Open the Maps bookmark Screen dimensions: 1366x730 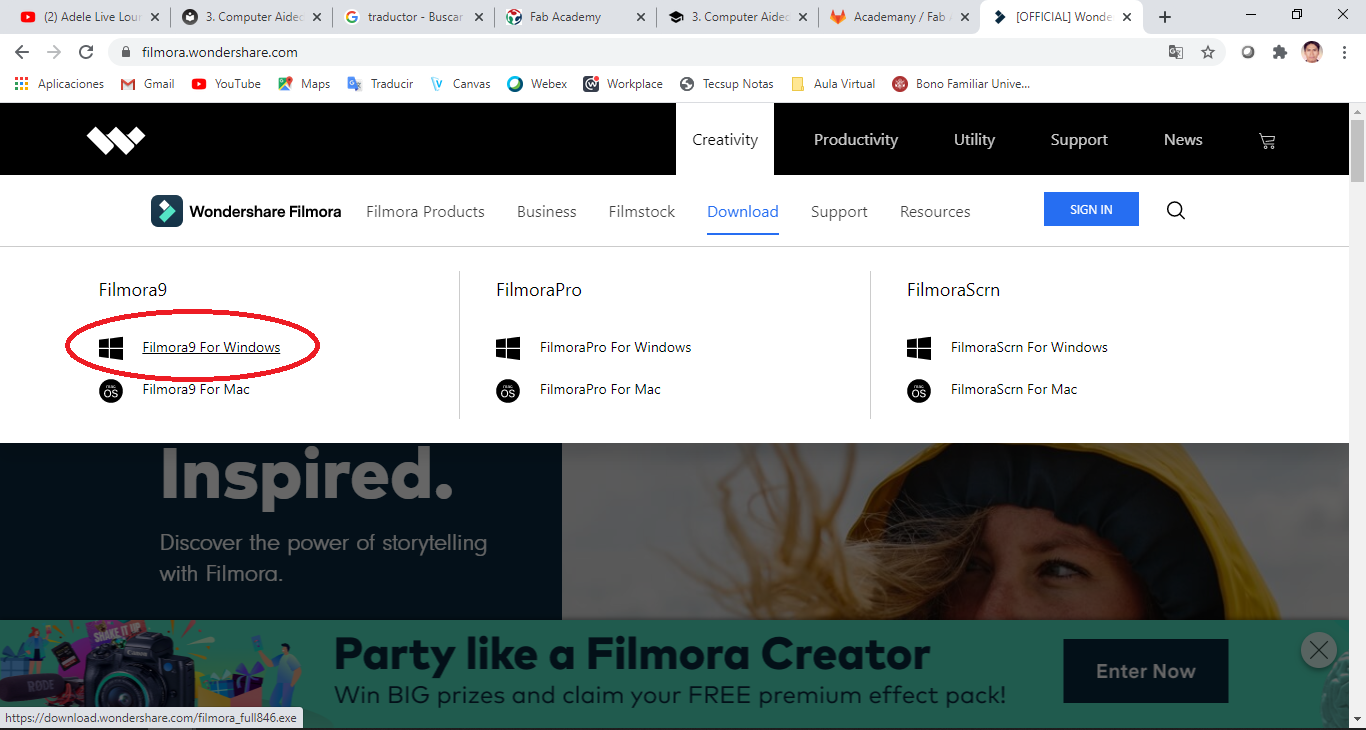point(304,84)
